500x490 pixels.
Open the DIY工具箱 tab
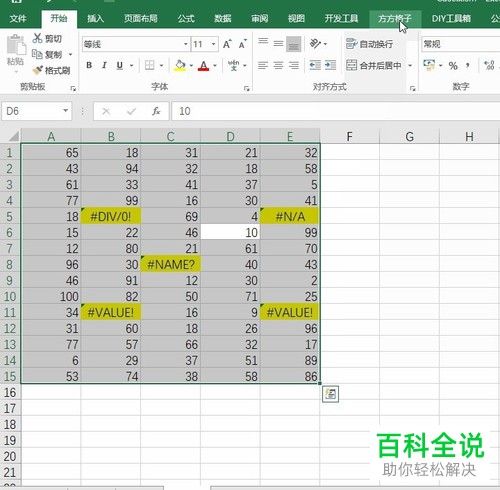pyautogui.click(x=451, y=18)
